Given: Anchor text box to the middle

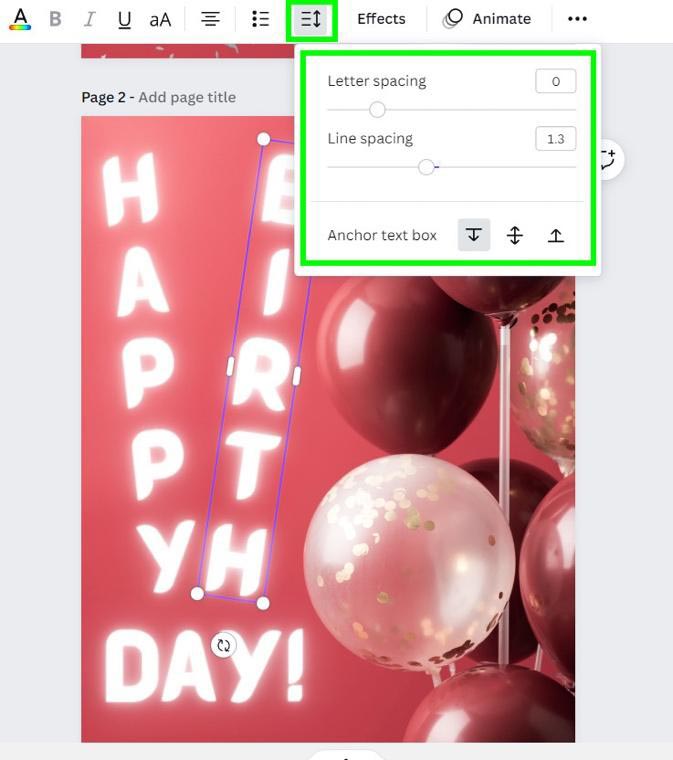Looking at the screenshot, I should 515,235.
